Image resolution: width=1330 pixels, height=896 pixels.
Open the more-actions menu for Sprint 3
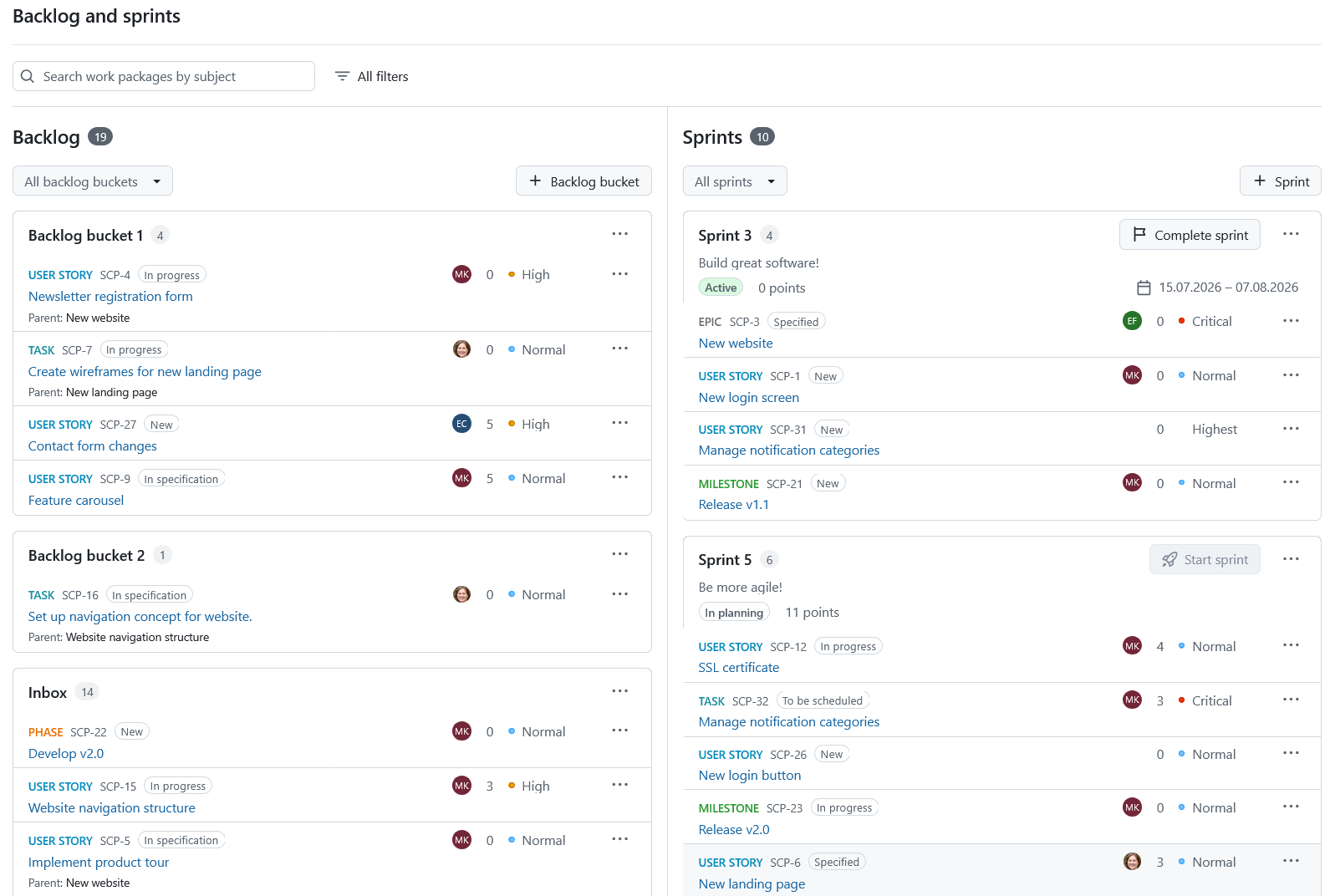[x=1291, y=234]
